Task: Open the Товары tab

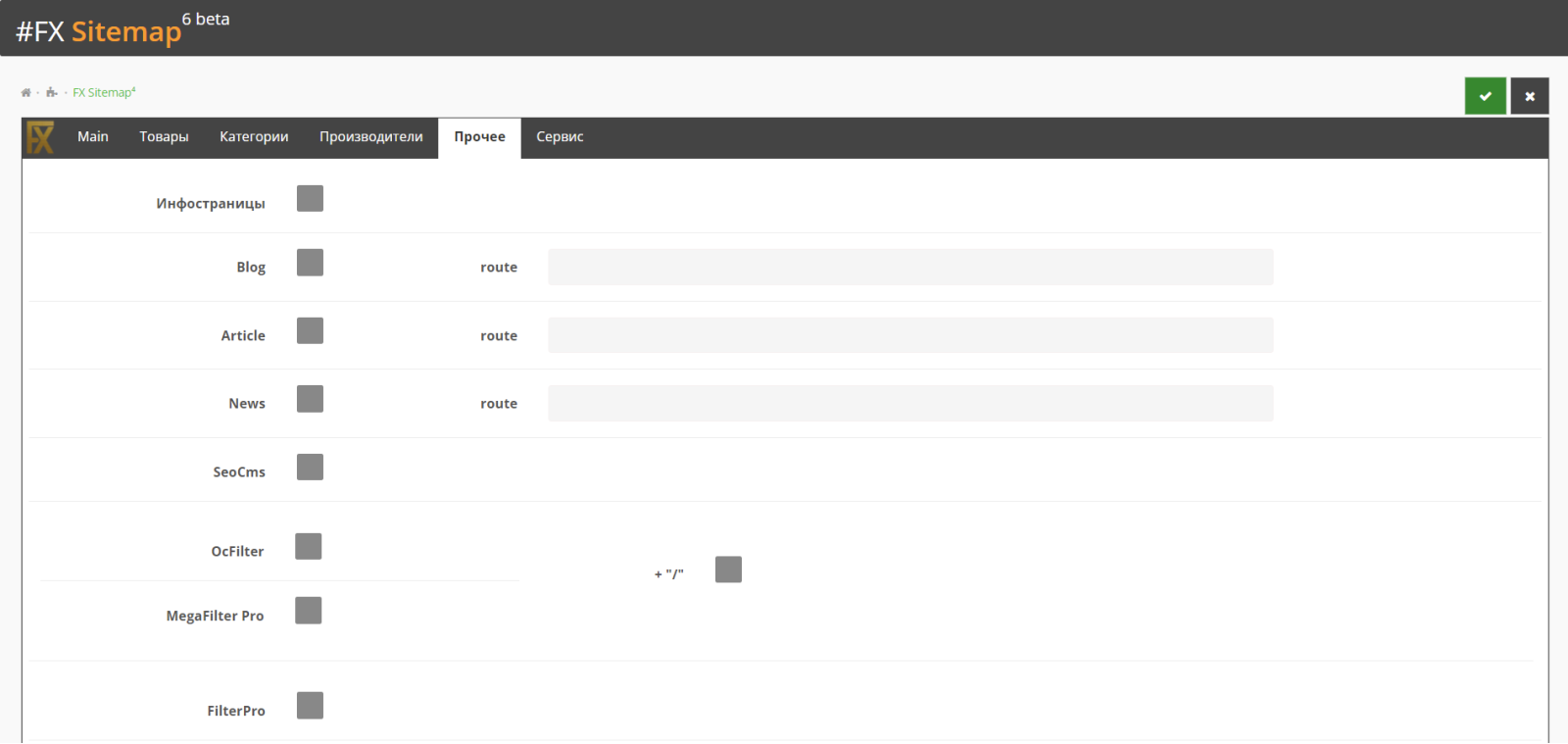Action: click(x=164, y=137)
